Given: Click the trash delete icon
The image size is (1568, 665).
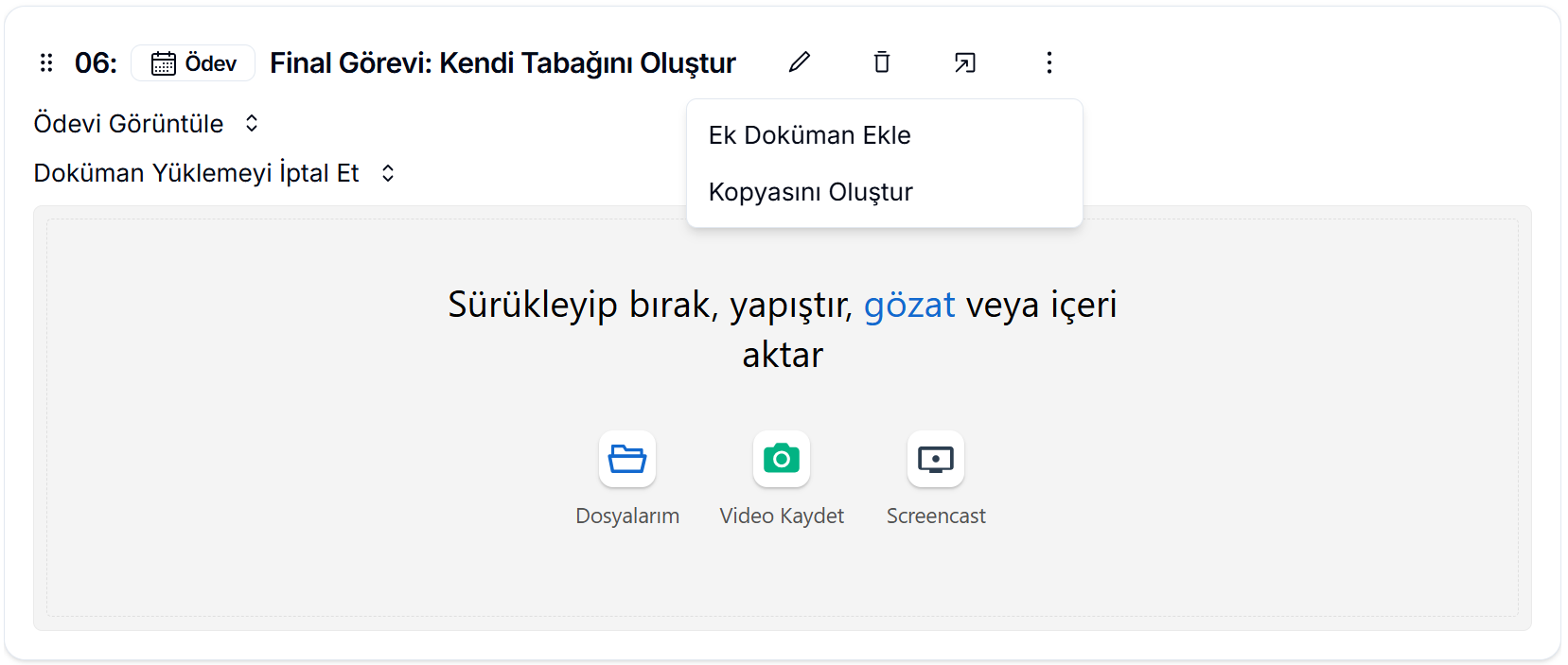Looking at the screenshot, I should [x=882, y=62].
